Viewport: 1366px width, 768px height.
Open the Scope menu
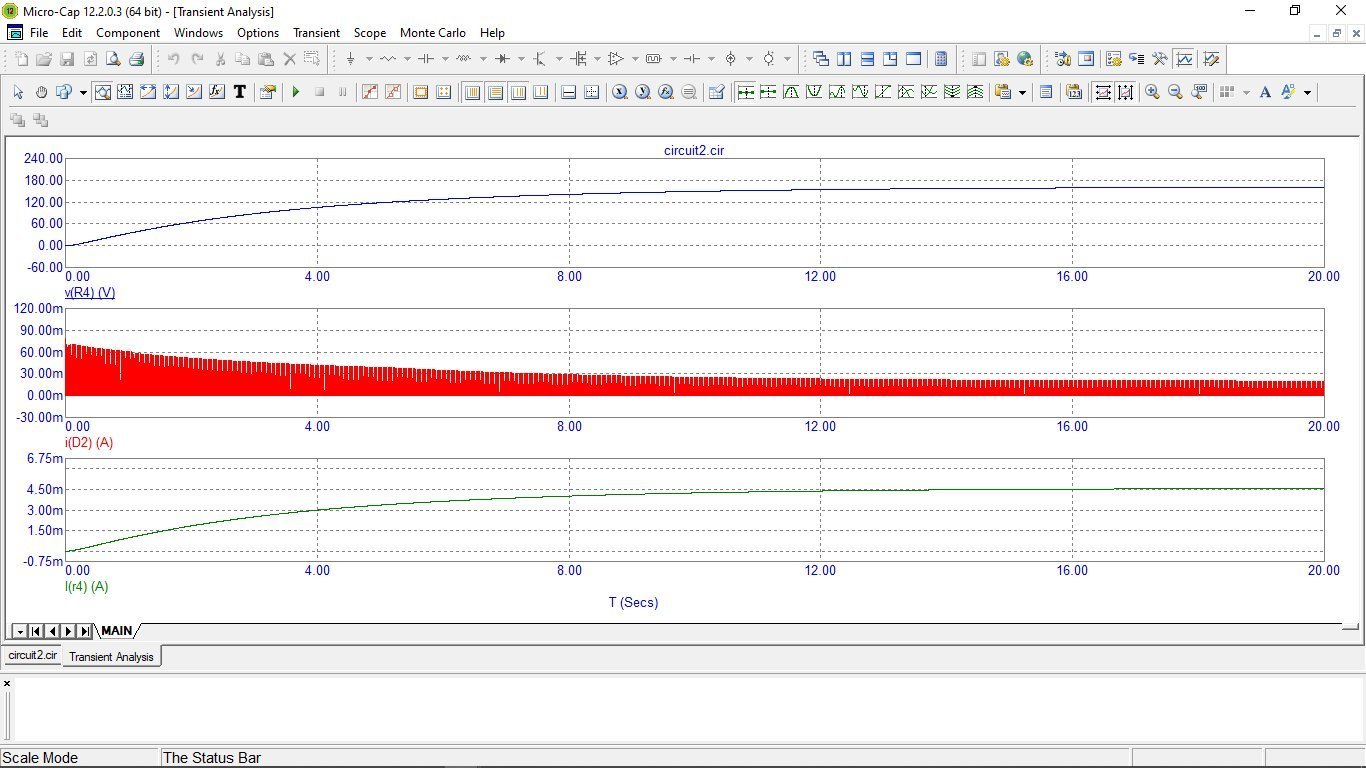click(370, 33)
